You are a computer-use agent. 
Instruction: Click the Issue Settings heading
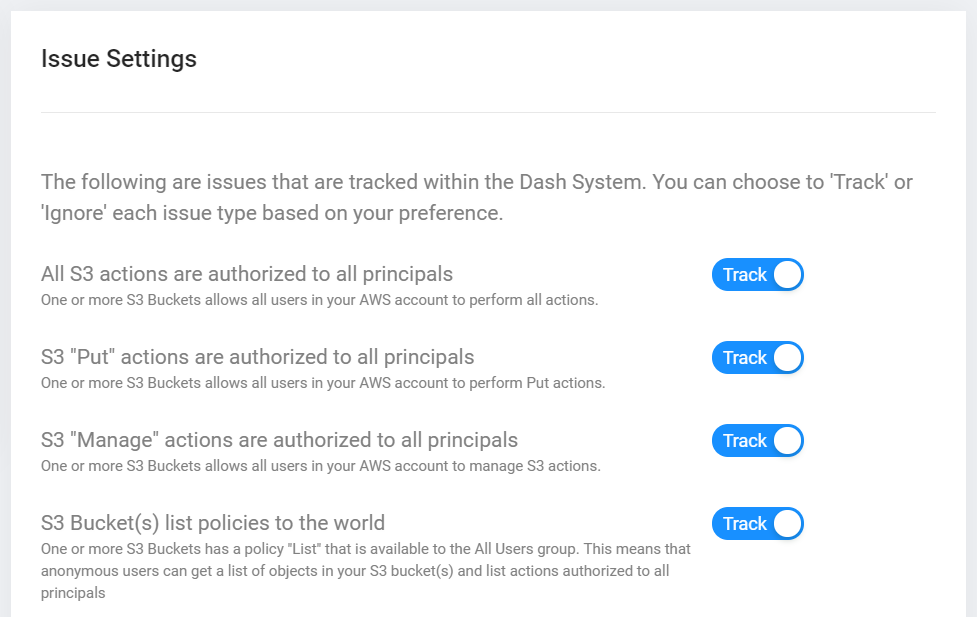pos(119,59)
